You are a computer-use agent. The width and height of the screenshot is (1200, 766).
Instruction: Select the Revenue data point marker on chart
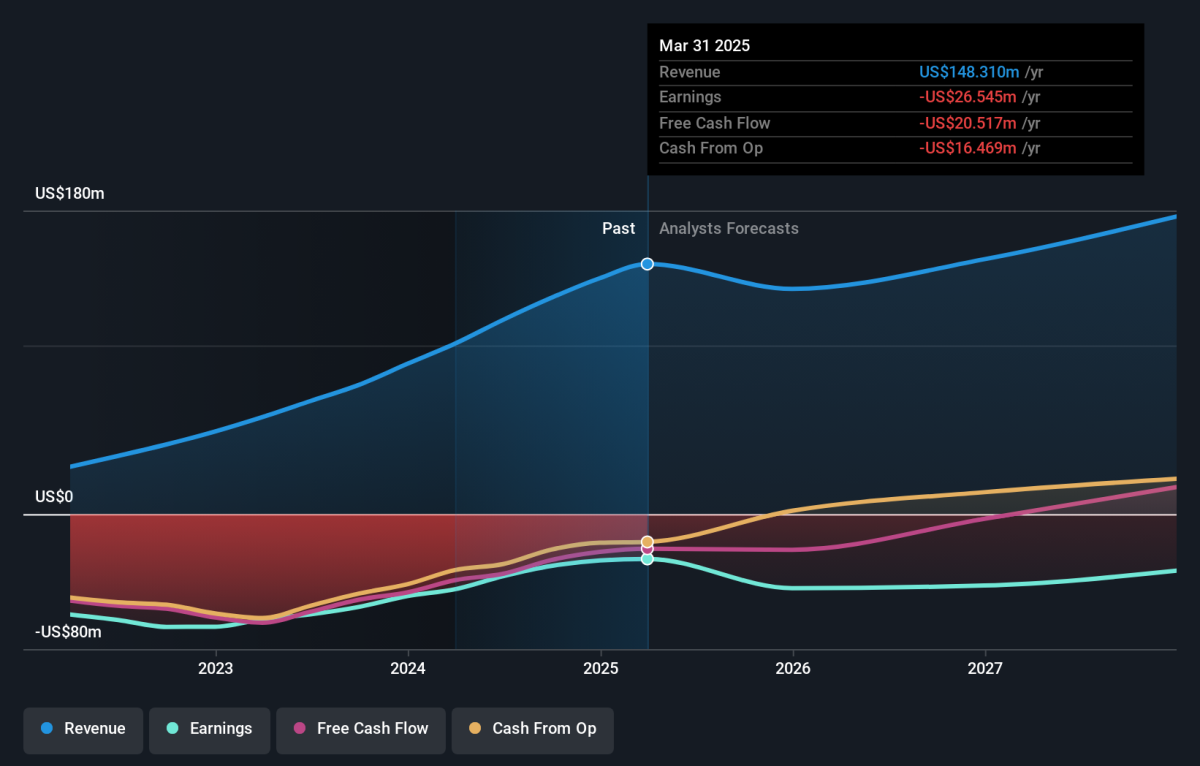(647, 264)
